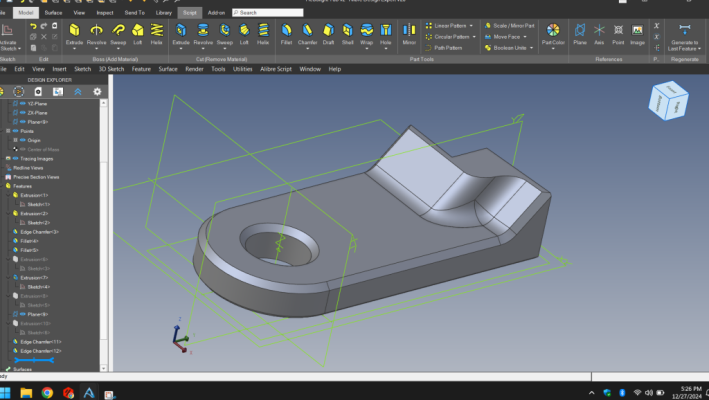Click the ribbon Search field
This screenshot has width=709, height=400.
click(x=268, y=13)
